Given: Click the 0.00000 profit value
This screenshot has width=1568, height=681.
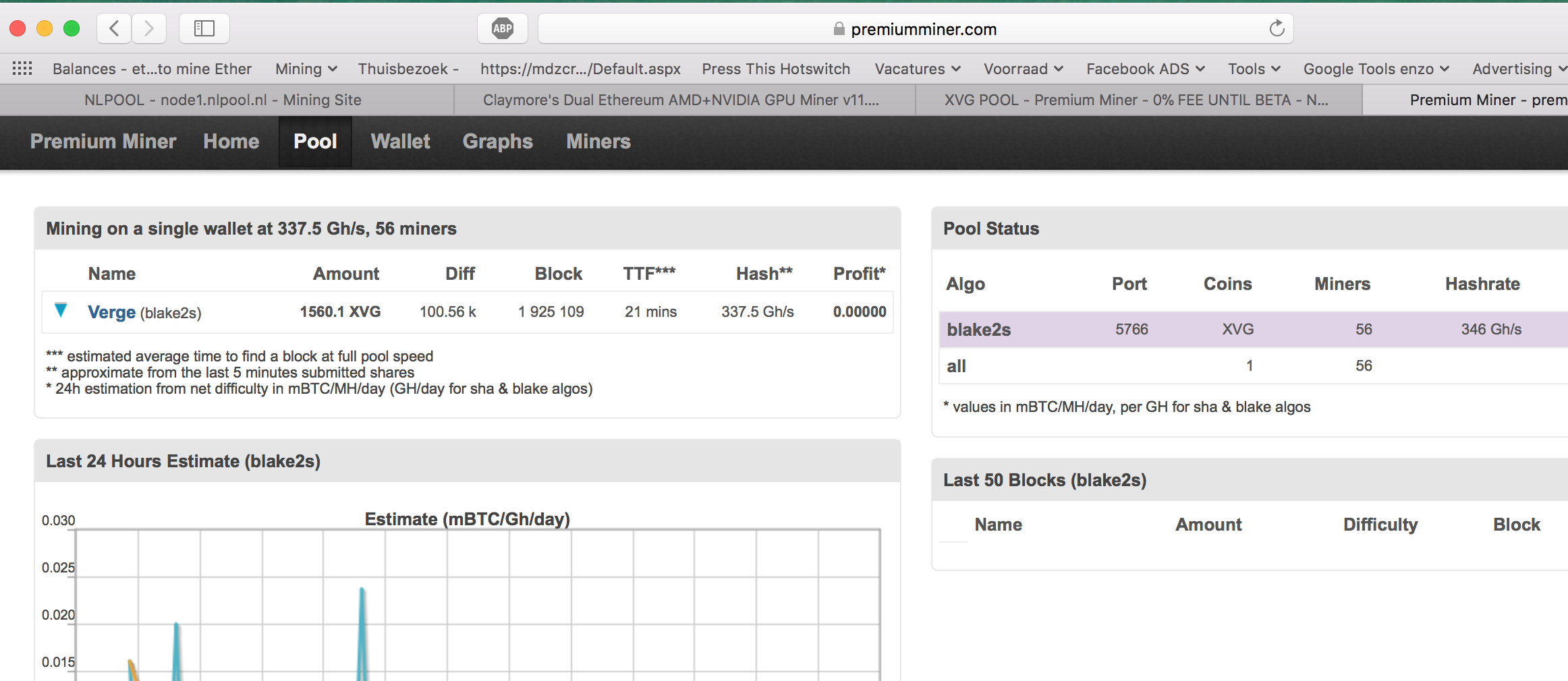Looking at the screenshot, I should pos(860,312).
